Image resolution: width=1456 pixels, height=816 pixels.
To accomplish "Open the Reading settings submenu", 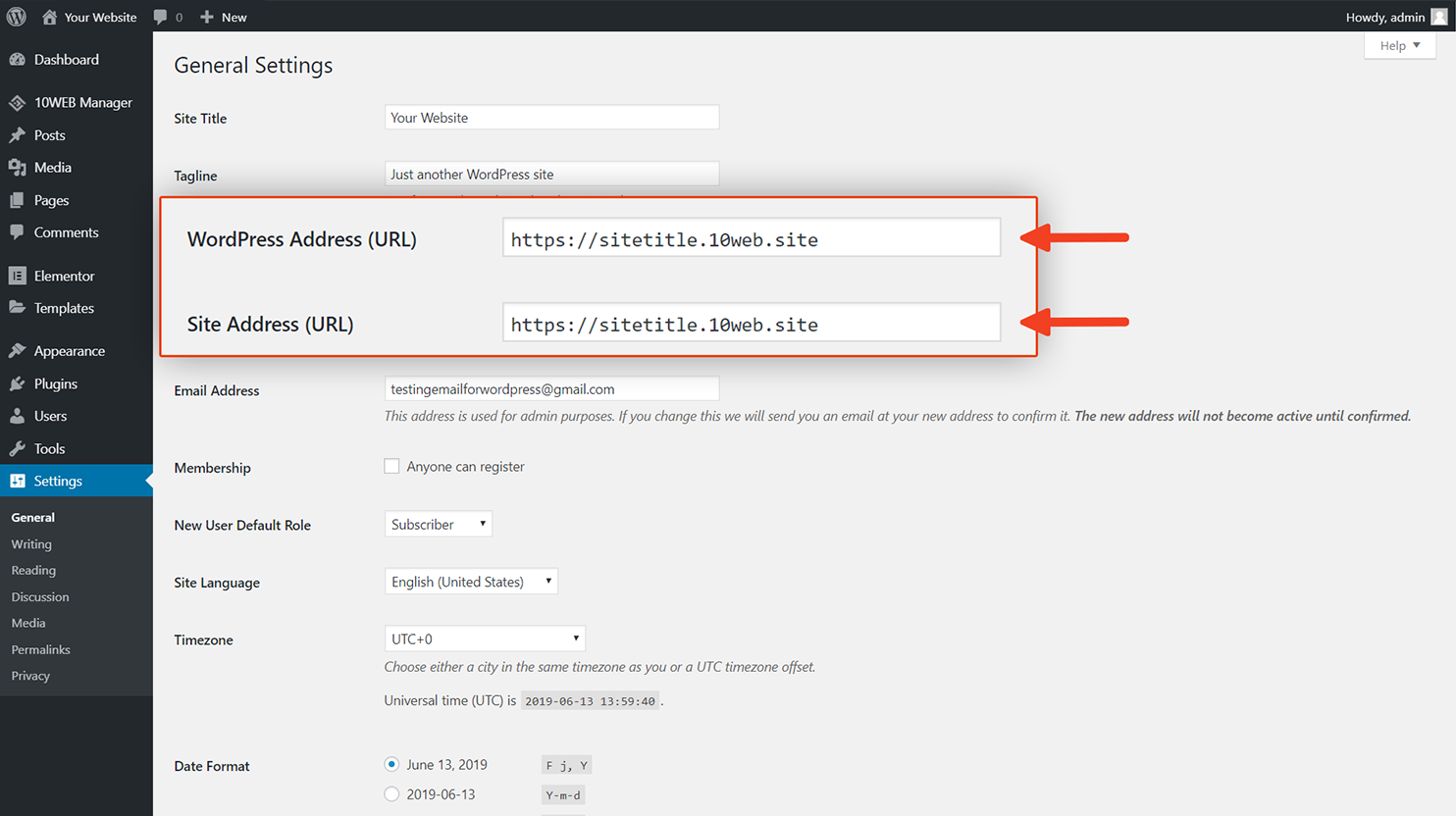I will pyautogui.click(x=33, y=570).
